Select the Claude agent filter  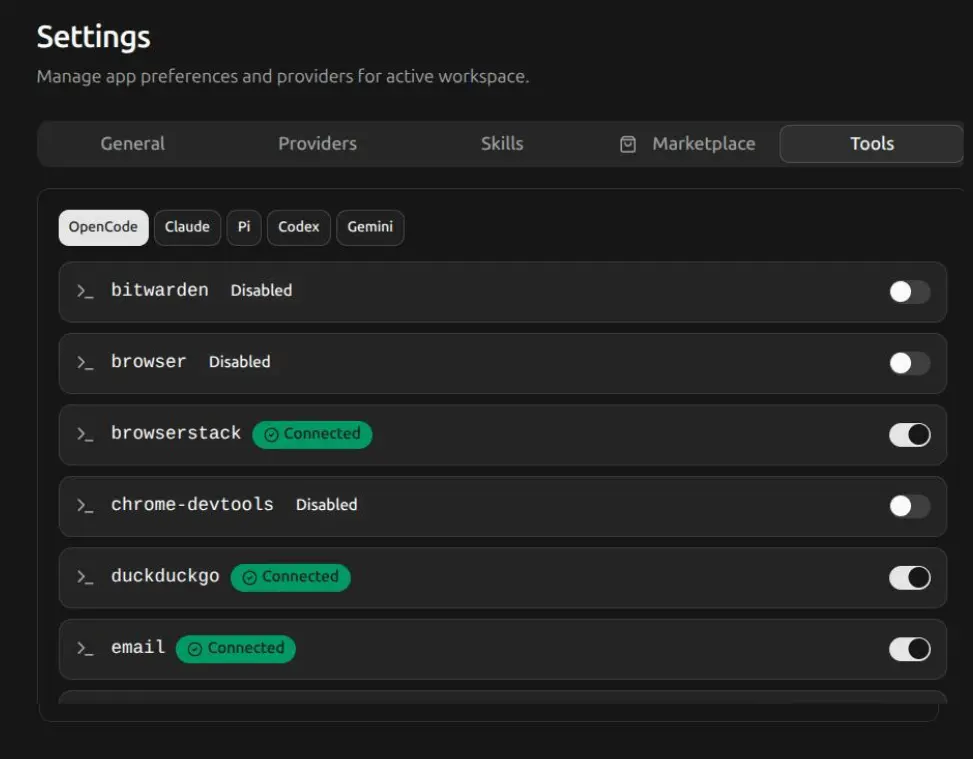[187, 228]
